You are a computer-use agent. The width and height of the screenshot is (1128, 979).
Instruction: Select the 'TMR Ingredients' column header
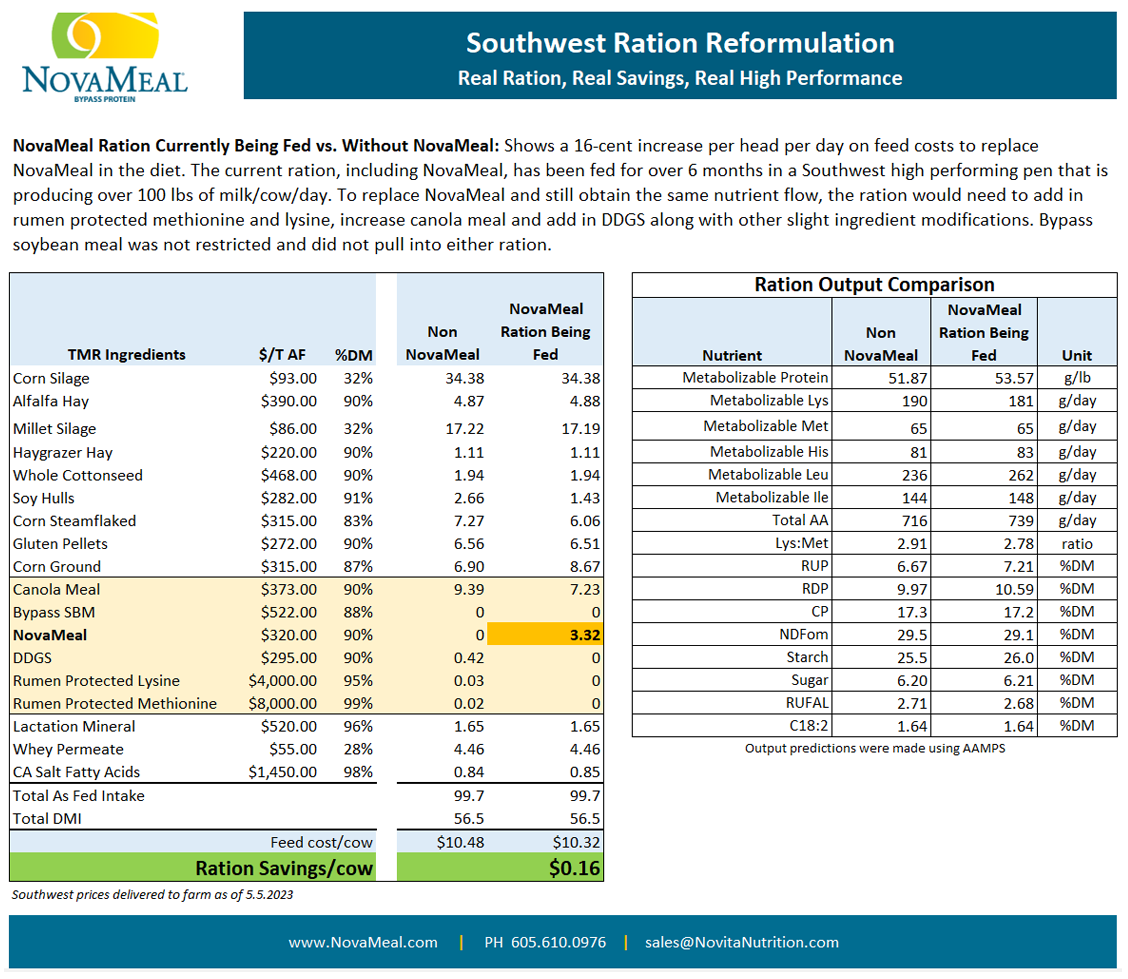pyautogui.click(x=127, y=355)
